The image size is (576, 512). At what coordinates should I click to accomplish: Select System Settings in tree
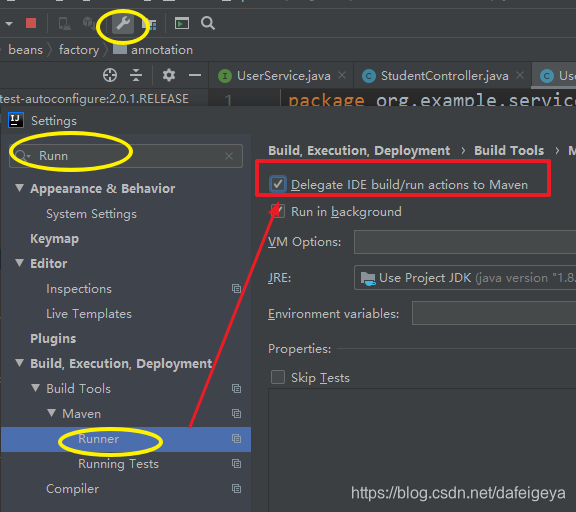click(91, 214)
